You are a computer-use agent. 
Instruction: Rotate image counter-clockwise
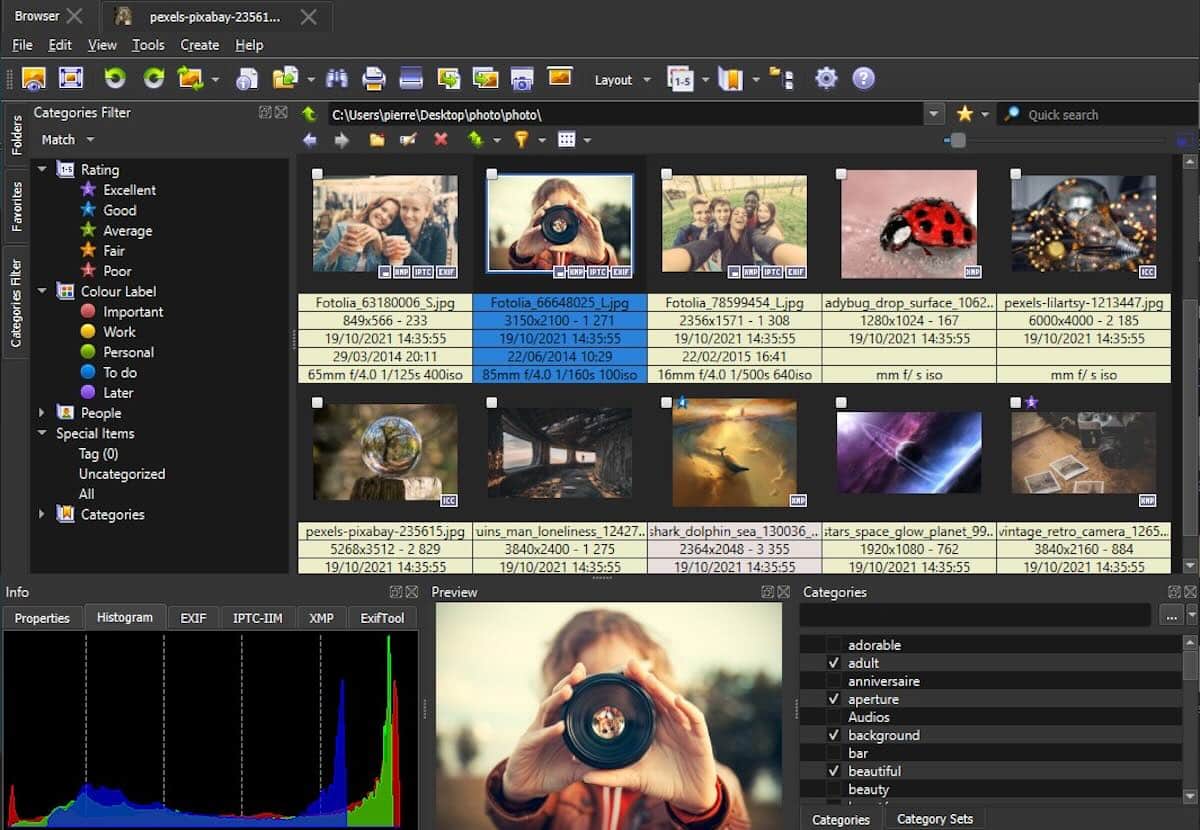pyautogui.click(x=115, y=78)
